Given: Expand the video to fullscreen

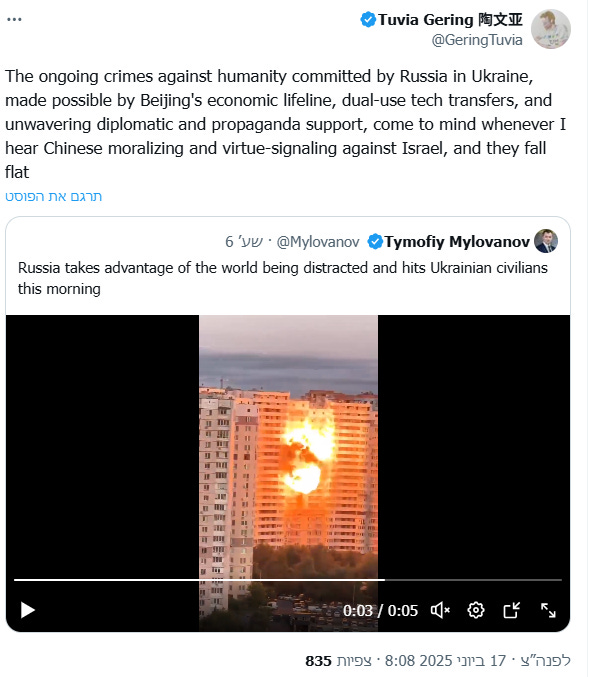Looking at the screenshot, I should click(548, 610).
